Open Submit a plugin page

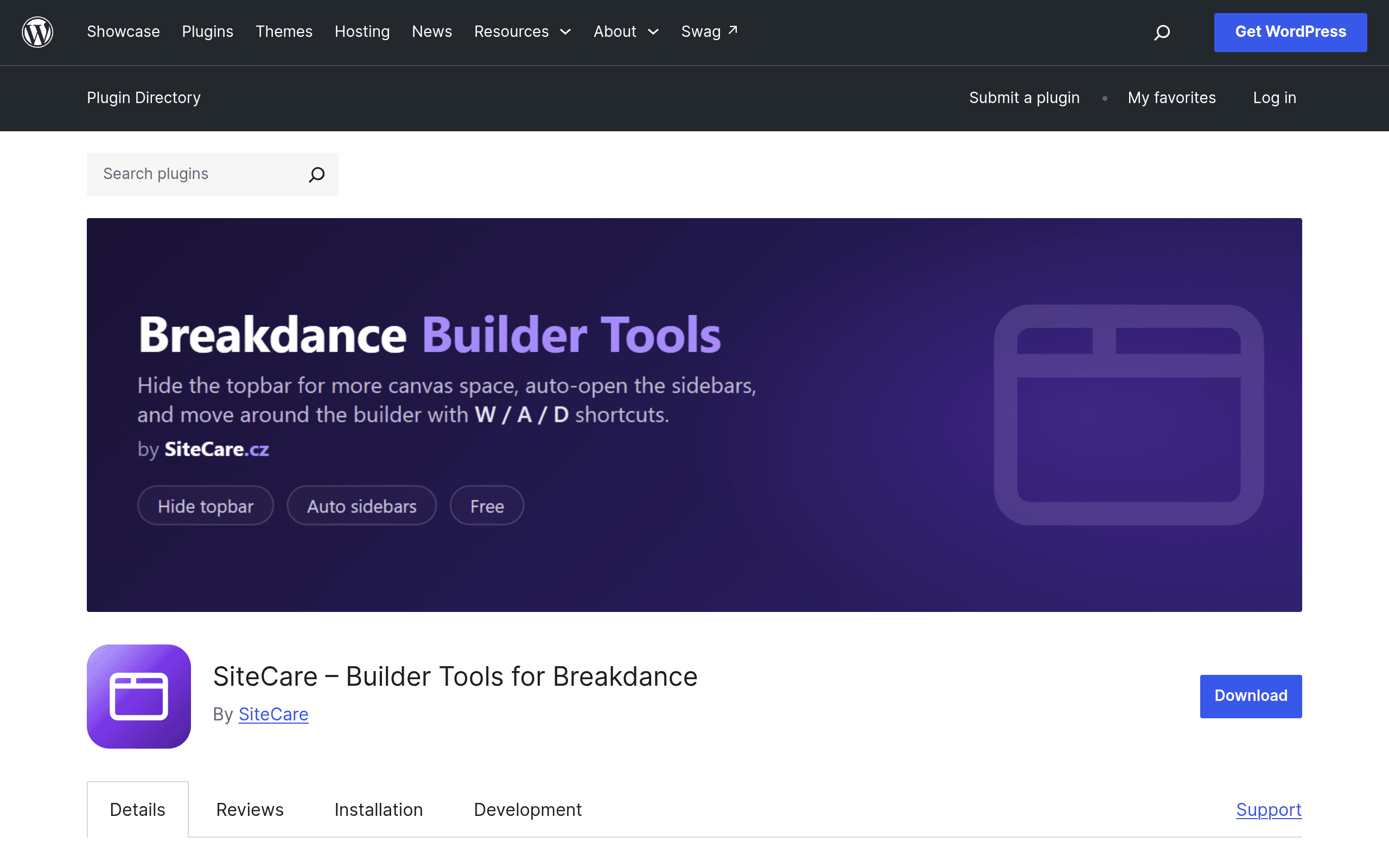click(x=1024, y=98)
